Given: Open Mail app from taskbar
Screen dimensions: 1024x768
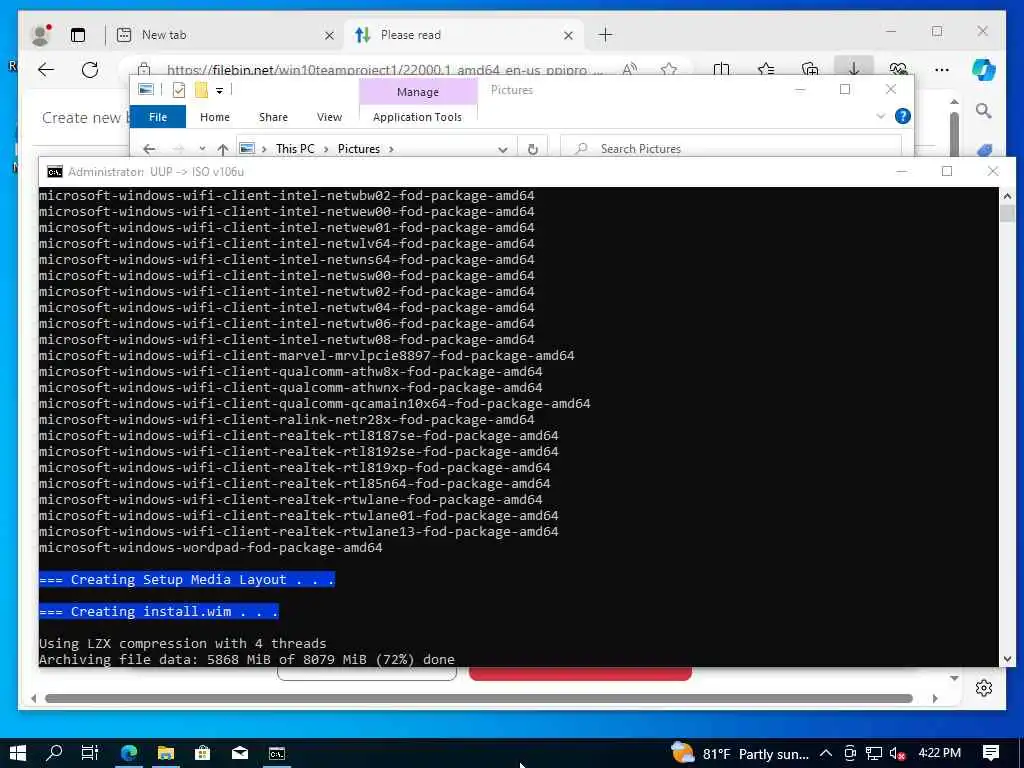Looking at the screenshot, I should tap(240, 753).
